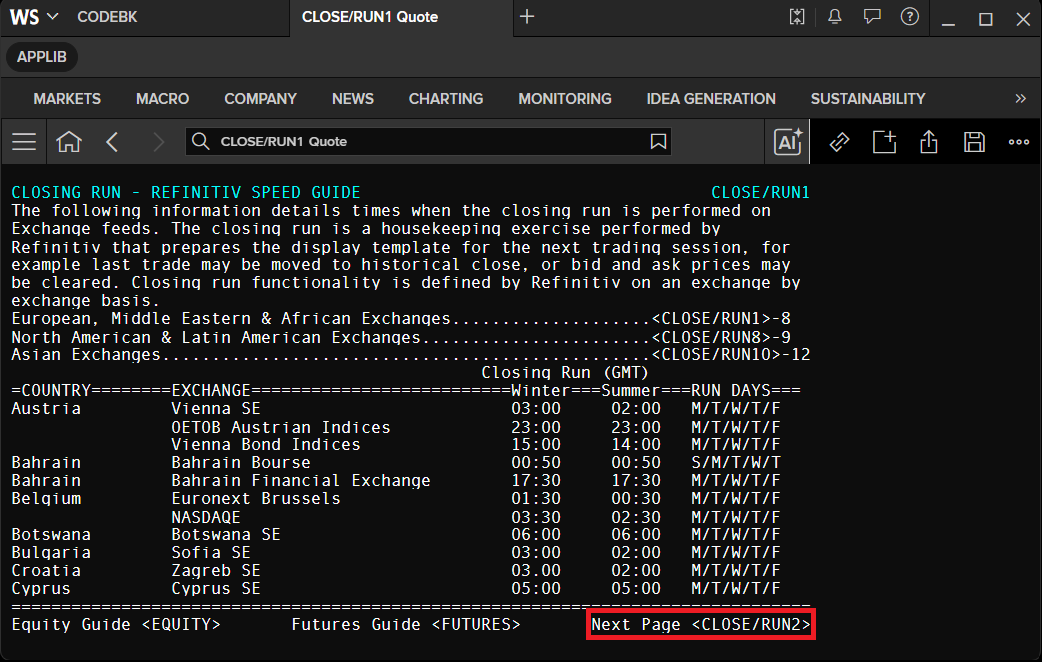Click the Closing Run (GMT) heading
Screen dimensions: 1042x662
click(x=564, y=373)
